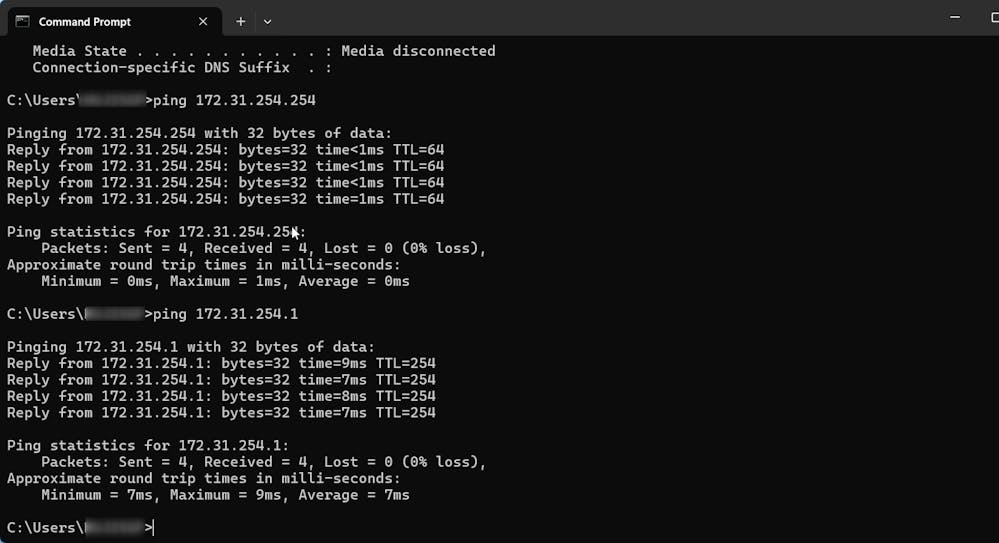Click the reply line showing time=1ms TTL=64
The height and width of the screenshot is (543, 999).
(225, 199)
